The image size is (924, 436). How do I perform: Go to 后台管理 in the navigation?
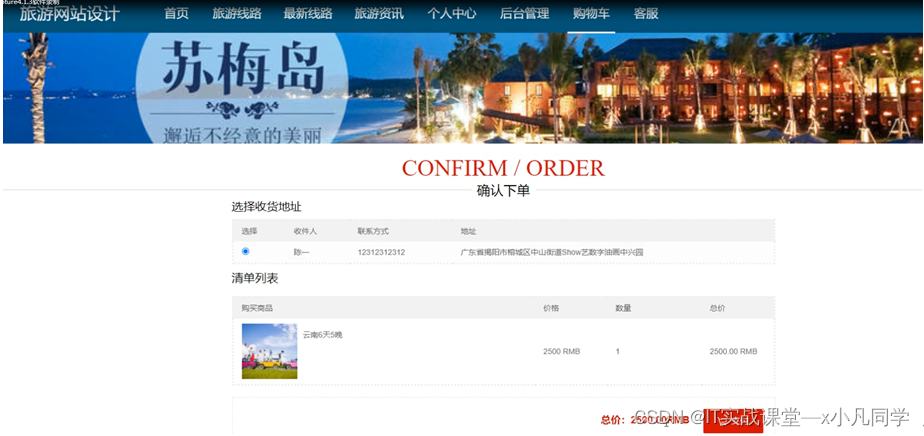pyautogui.click(x=524, y=14)
